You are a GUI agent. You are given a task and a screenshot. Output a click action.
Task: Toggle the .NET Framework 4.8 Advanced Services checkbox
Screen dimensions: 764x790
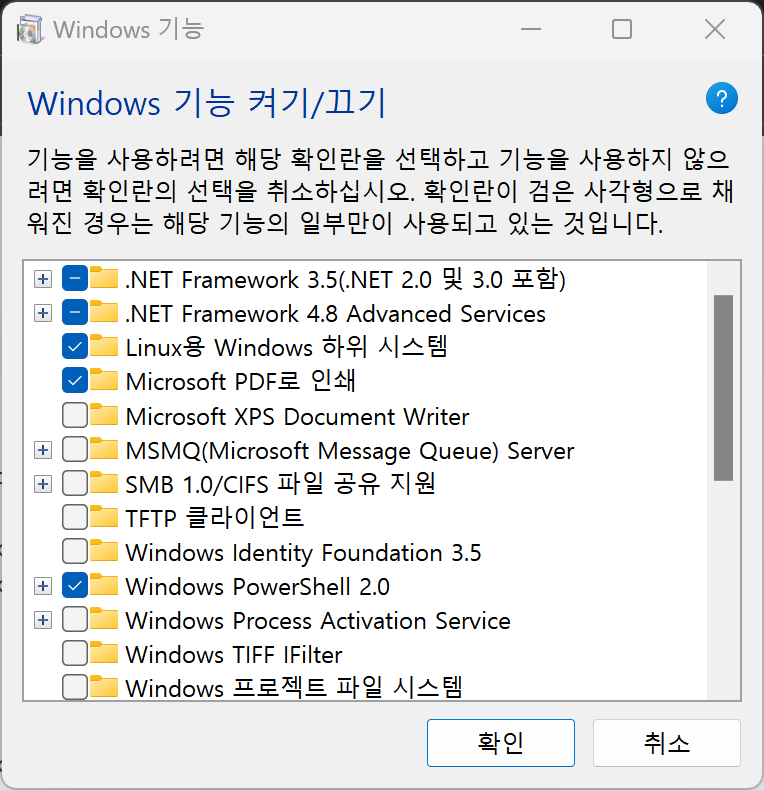[x=75, y=312]
